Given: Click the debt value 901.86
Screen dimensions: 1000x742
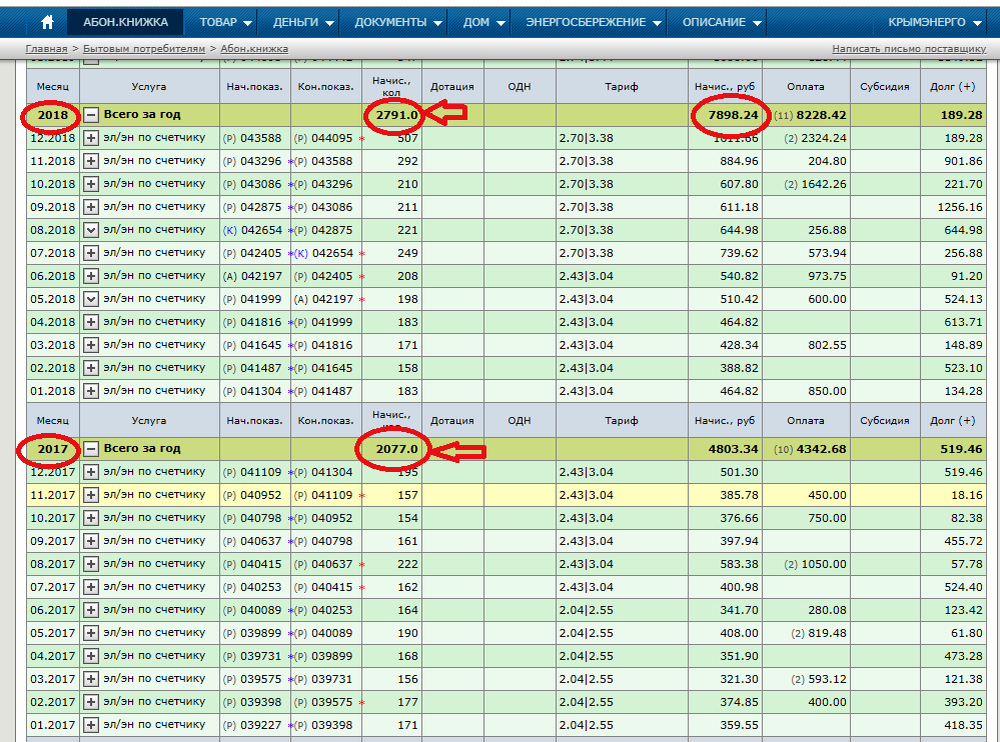Looking at the screenshot, I should [x=963, y=161].
